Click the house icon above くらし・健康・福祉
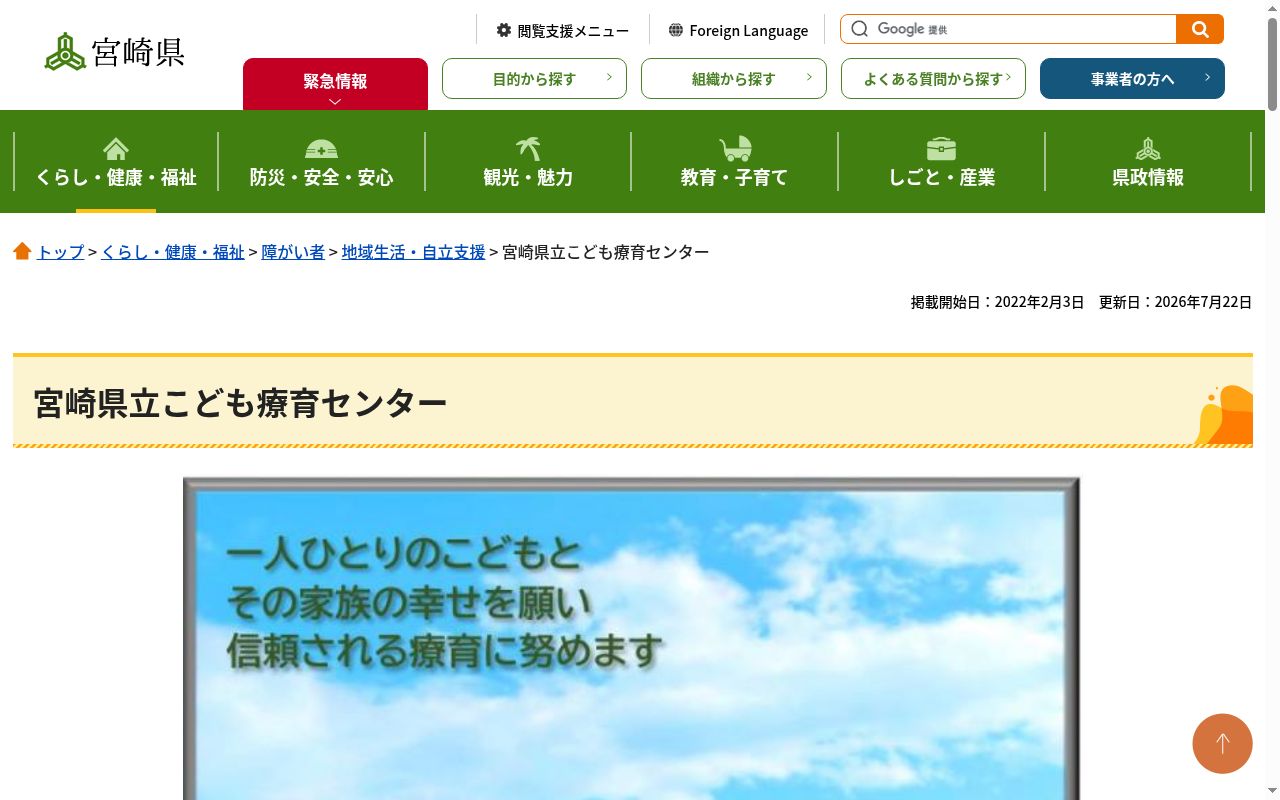 click(x=116, y=149)
